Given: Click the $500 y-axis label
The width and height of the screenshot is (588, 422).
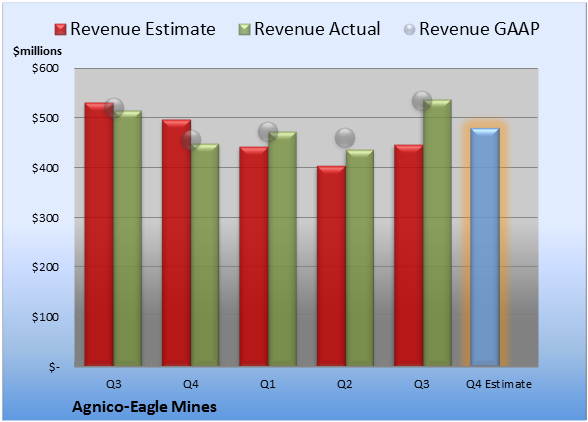Looking at the screenshot, I should pos(45,118).
